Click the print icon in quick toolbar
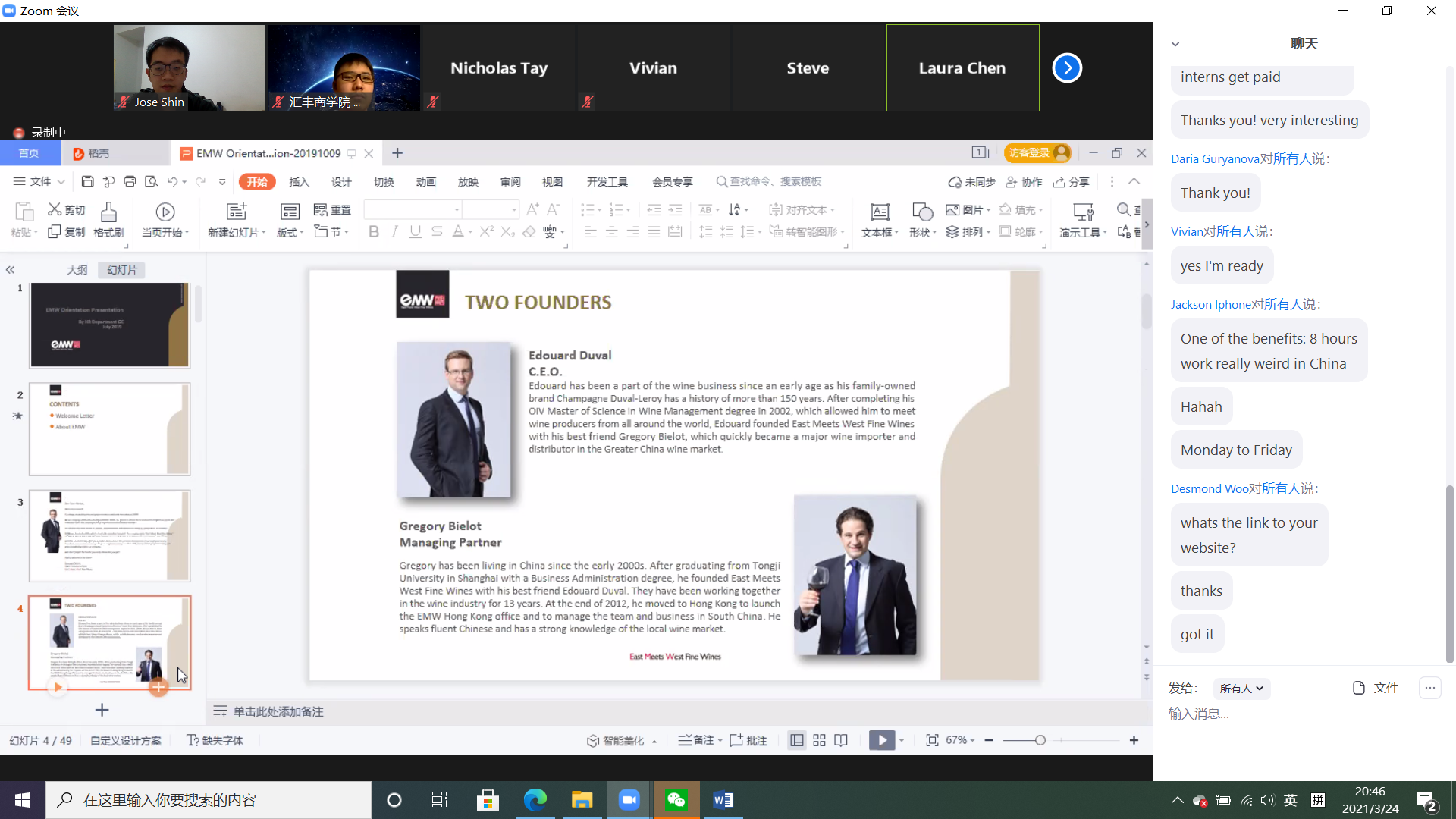Viewport: 1456px width, 819px height. (130, 182)
